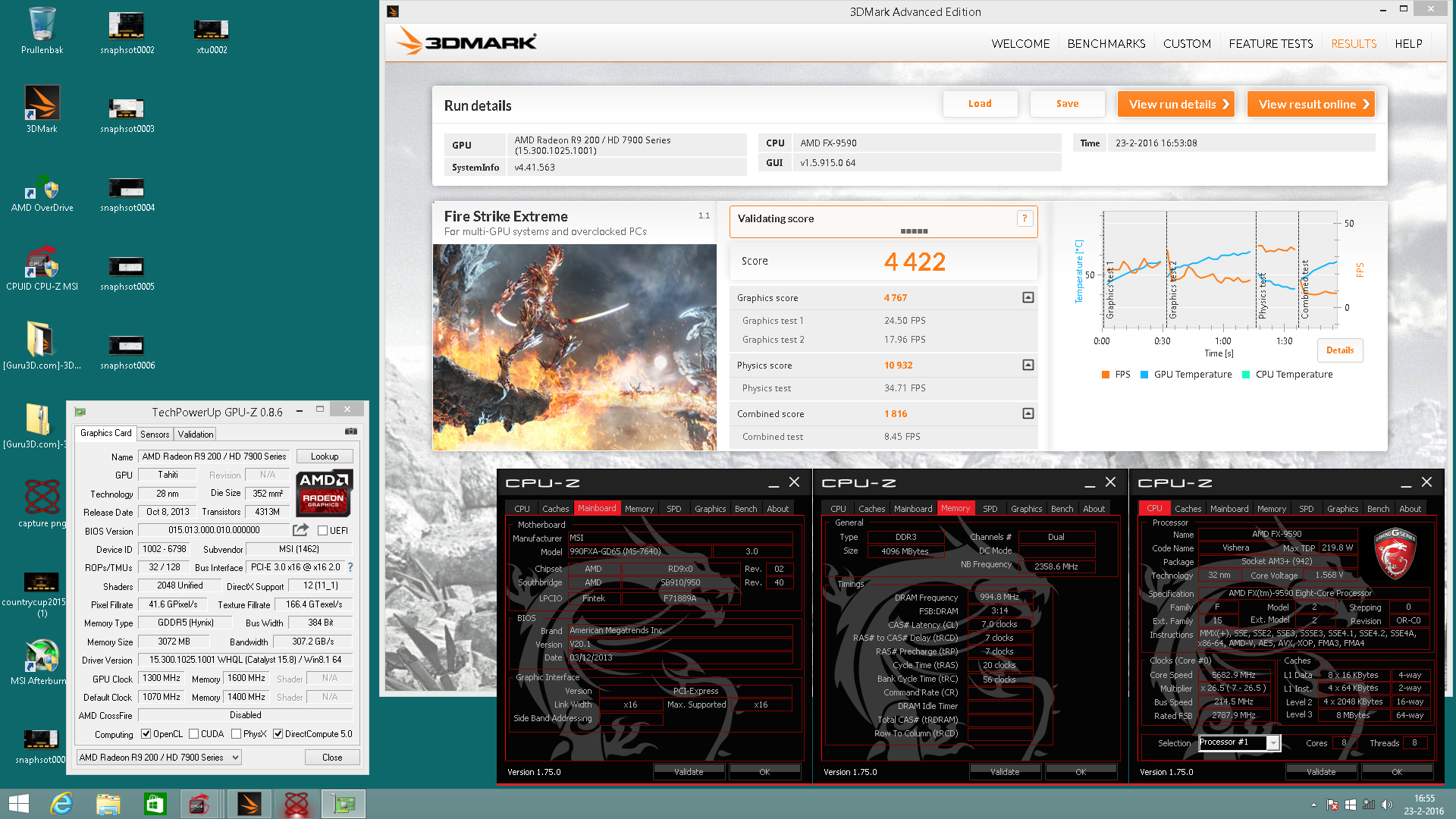1456x819 pixels.
Task: Collapse the Combined score section
Action: [1028, 413]
